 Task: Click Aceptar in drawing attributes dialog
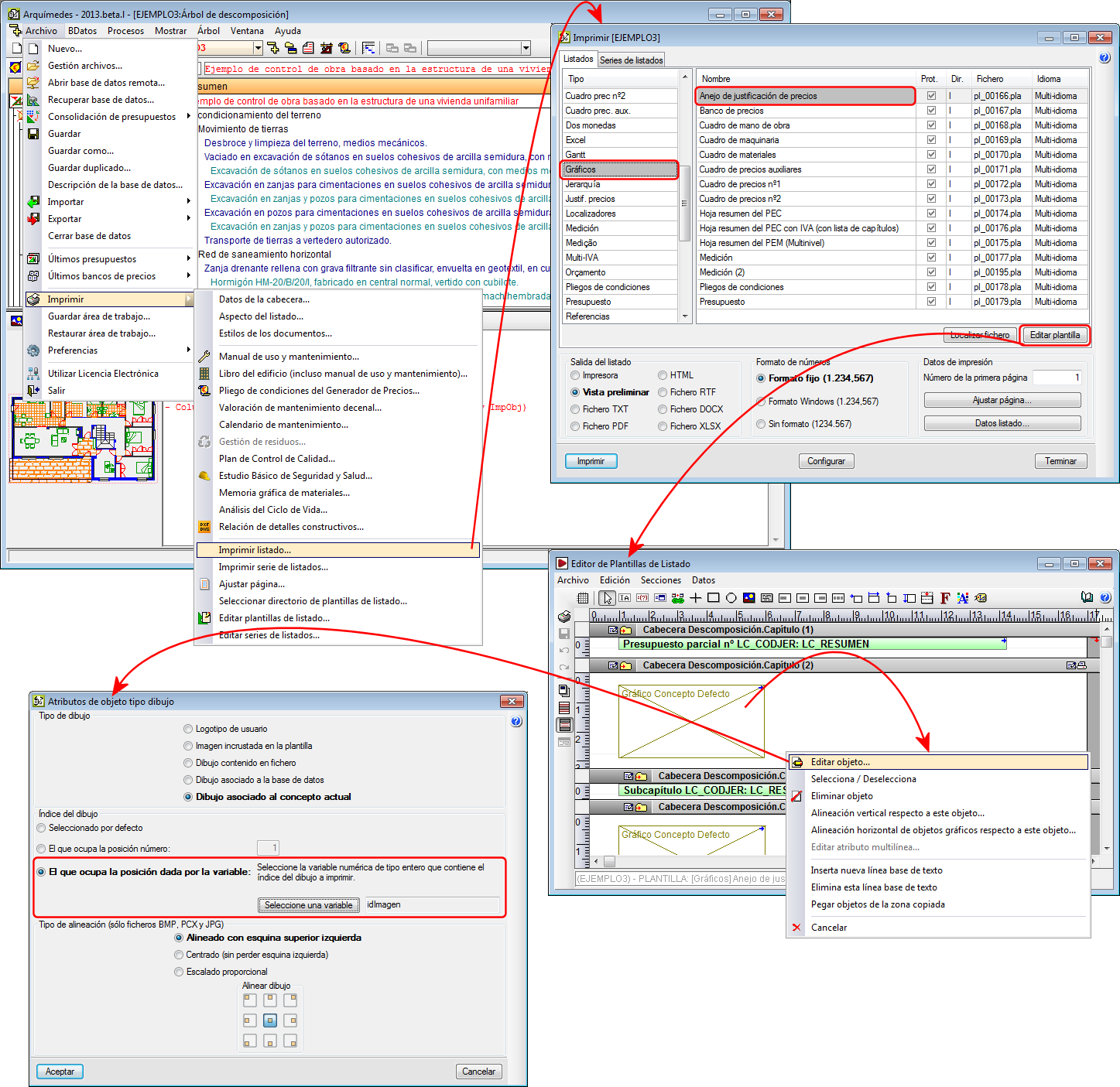tap(60, 1072)
